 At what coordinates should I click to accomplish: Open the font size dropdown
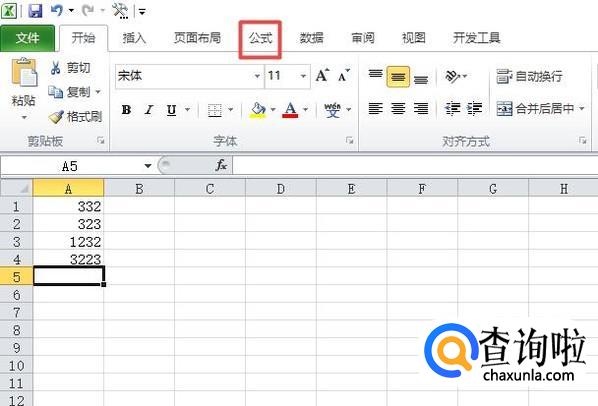point(303,76)
